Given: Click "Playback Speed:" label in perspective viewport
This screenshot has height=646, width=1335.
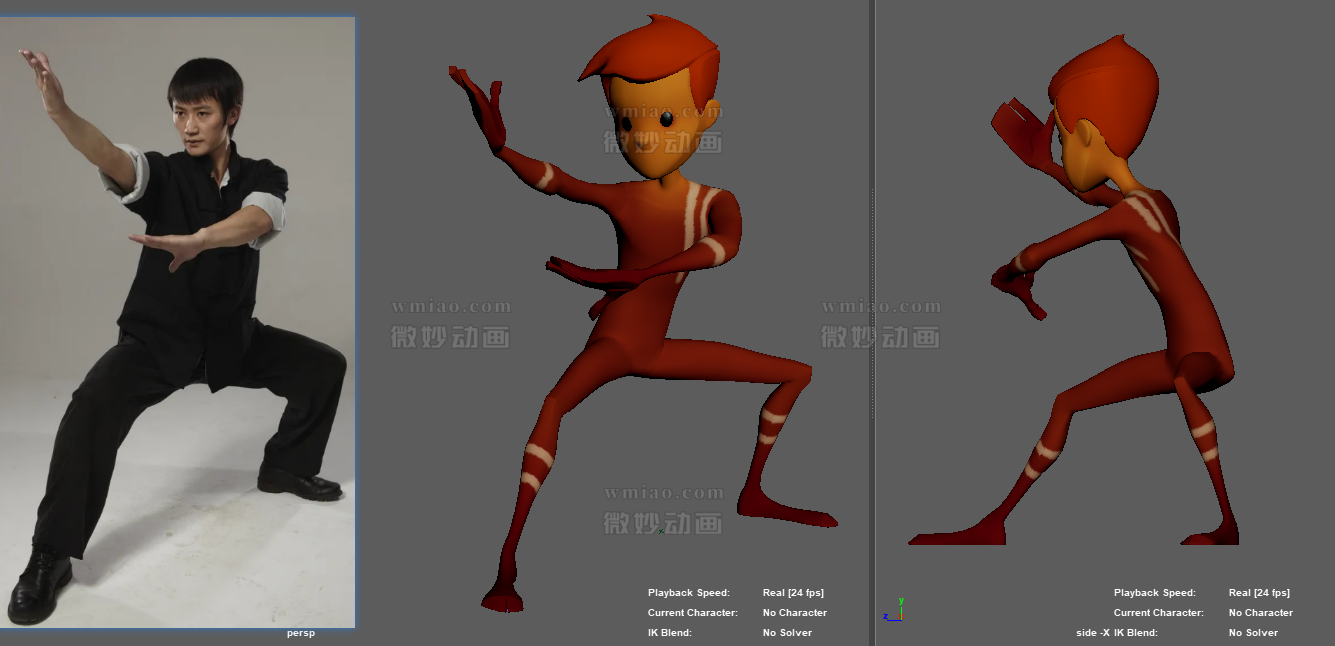Looking at the screenshot, I should click(688, 593).
